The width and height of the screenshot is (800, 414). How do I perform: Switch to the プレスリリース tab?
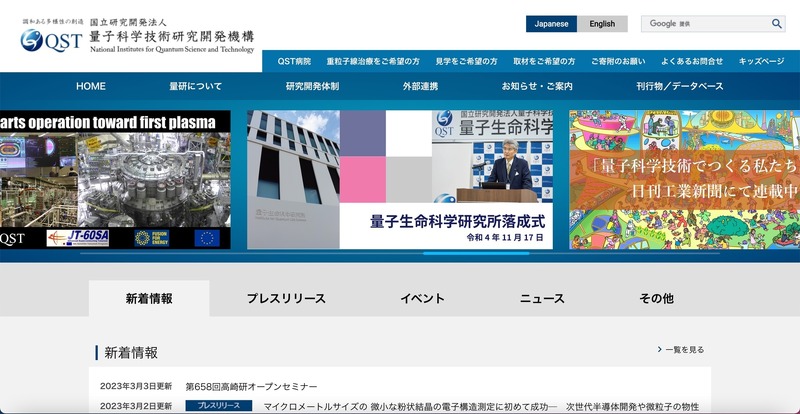(x=286, y=299)
